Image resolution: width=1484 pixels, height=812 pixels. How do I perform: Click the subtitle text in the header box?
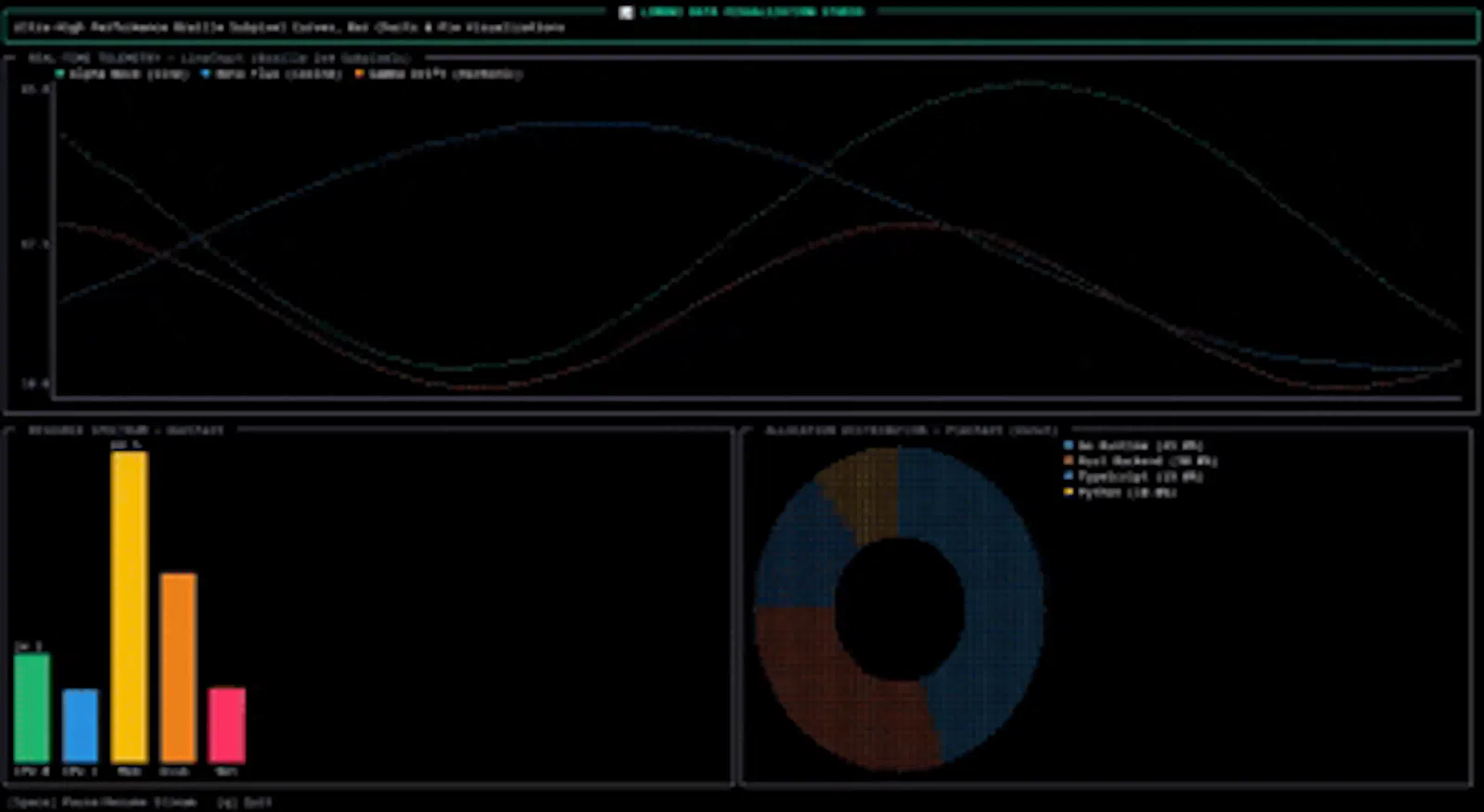click(288, 28)
